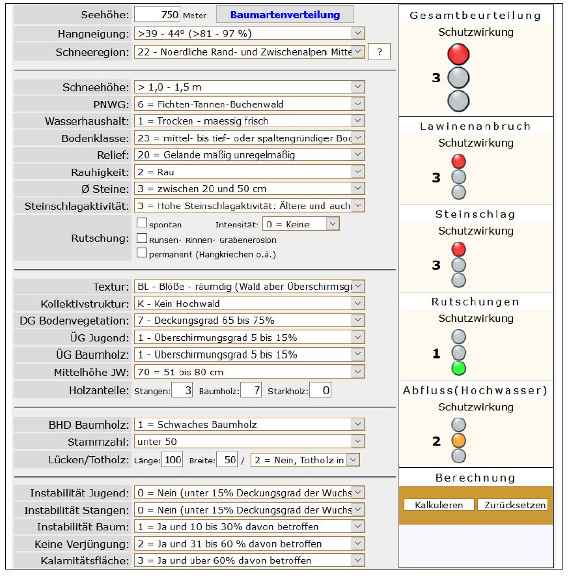Click the middle grey Steinschlag light
This screenshot has height=576, width=569.
[458, 264]
